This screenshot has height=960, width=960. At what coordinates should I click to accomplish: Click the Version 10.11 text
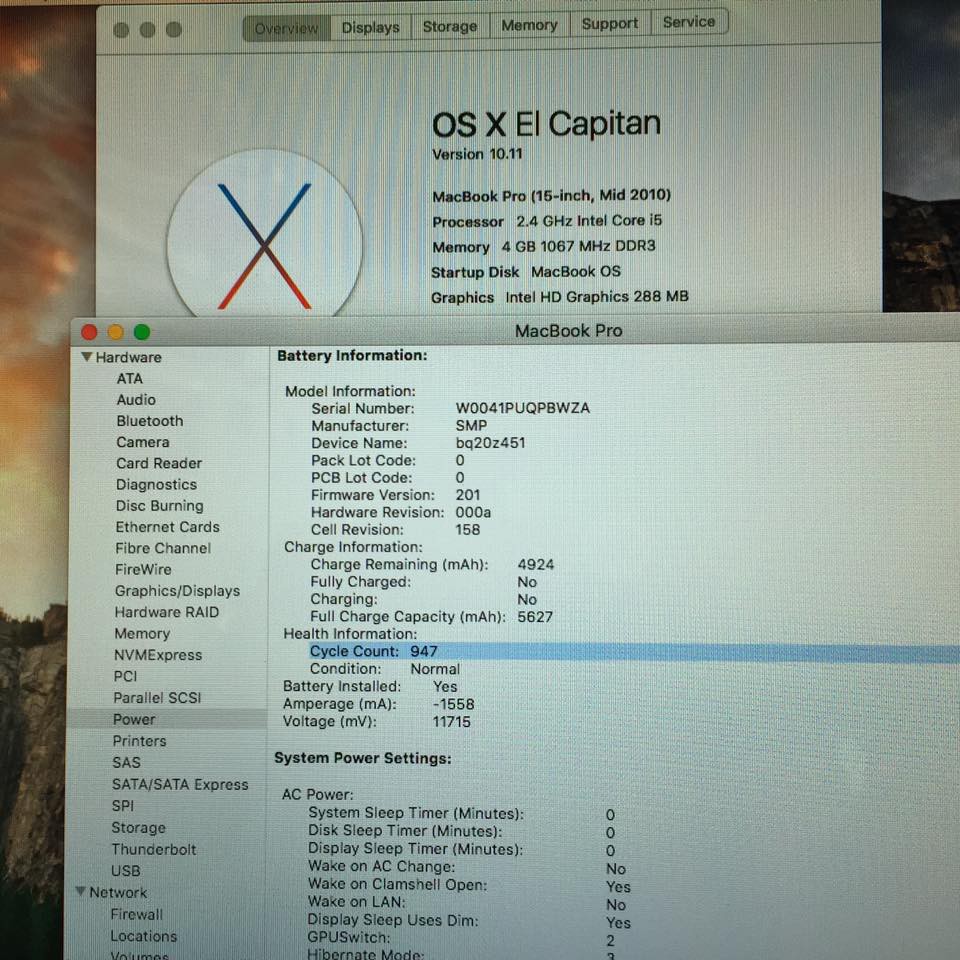tap(477, 154)
